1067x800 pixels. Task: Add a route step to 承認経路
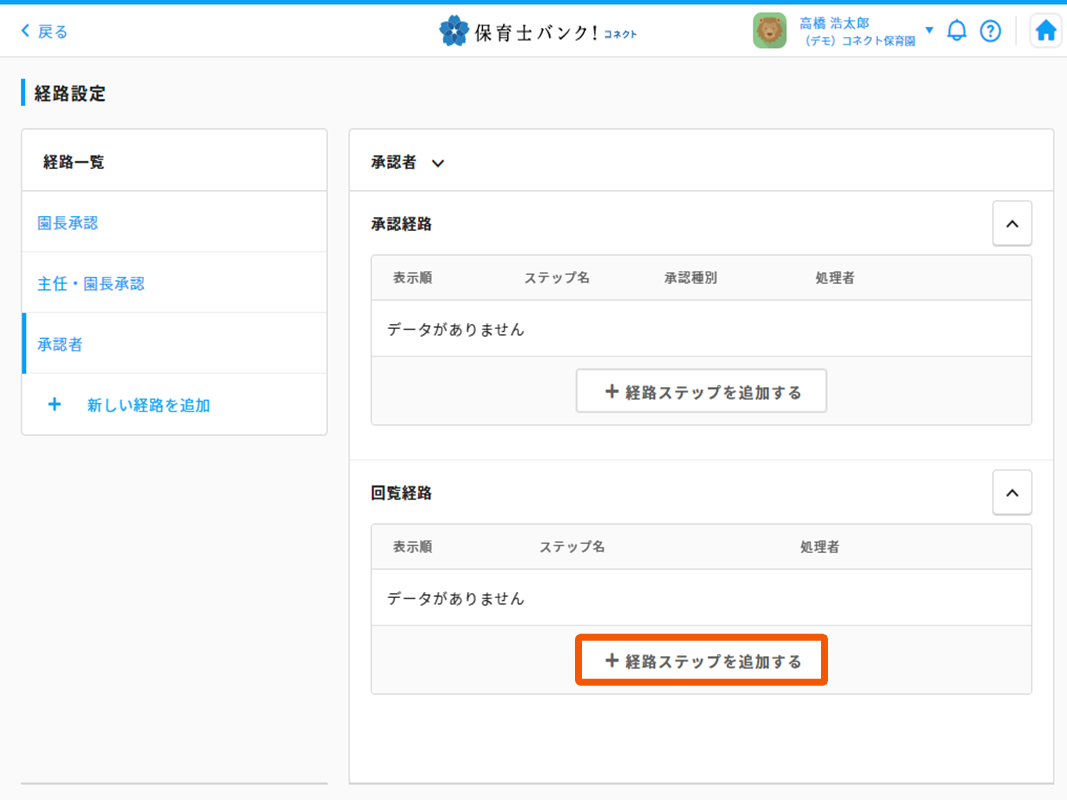tap(701, 392)
